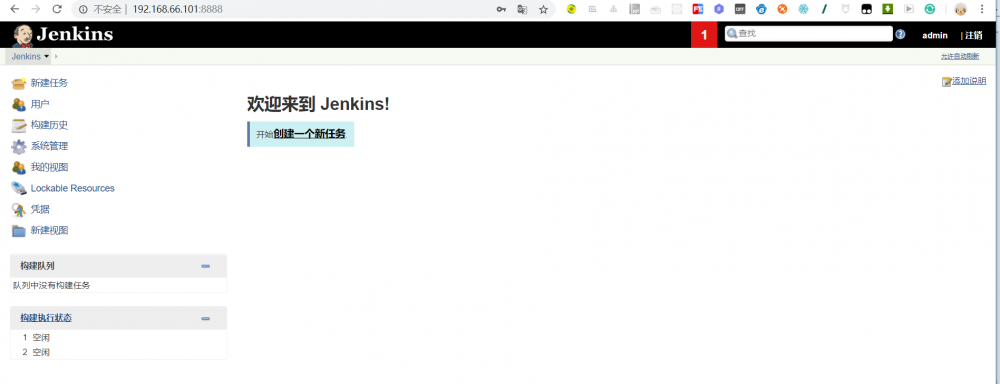
Task: Click the Lockable Resources icon
Action: click(x=18, y=188)
